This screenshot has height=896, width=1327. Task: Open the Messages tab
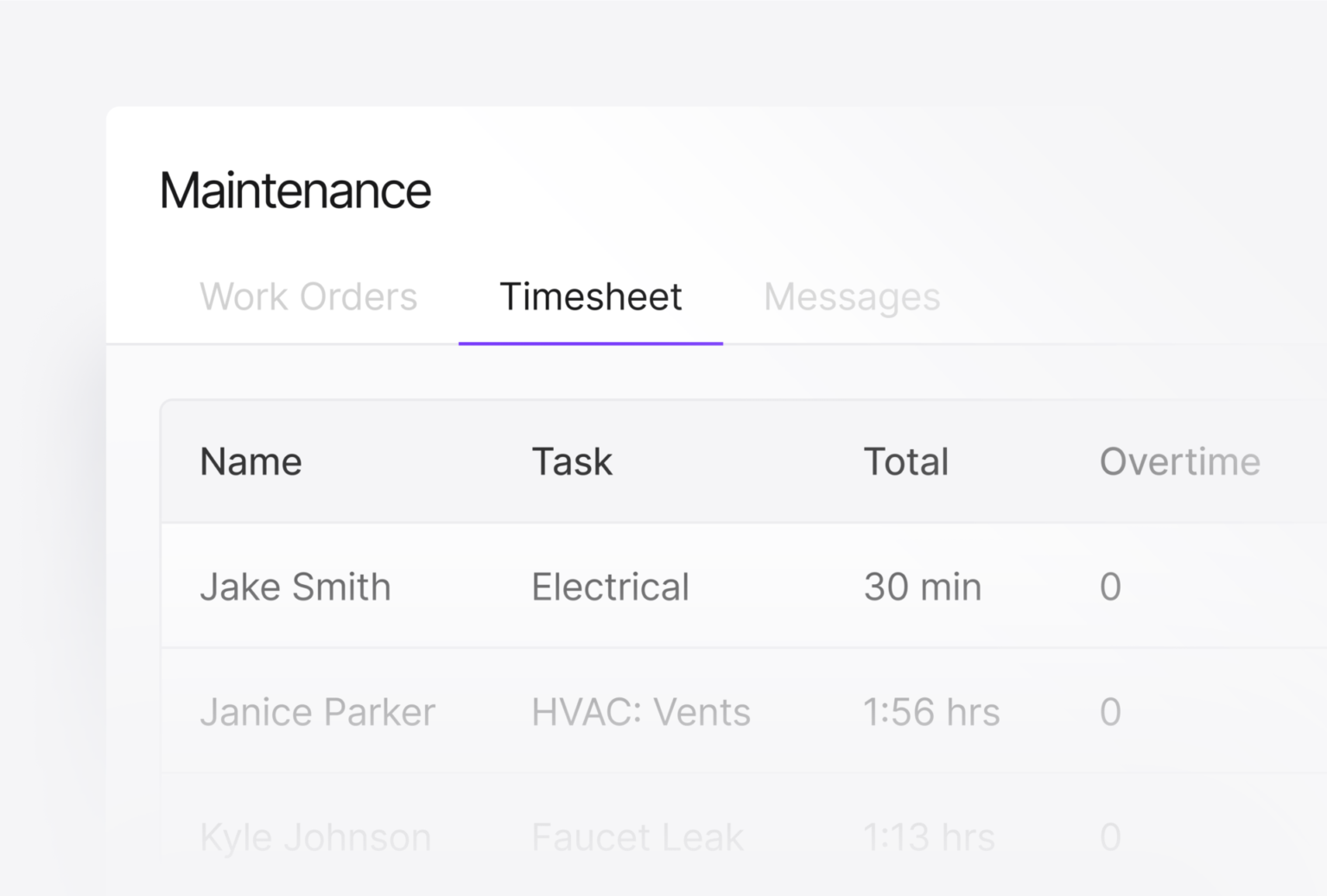[852, 297]
